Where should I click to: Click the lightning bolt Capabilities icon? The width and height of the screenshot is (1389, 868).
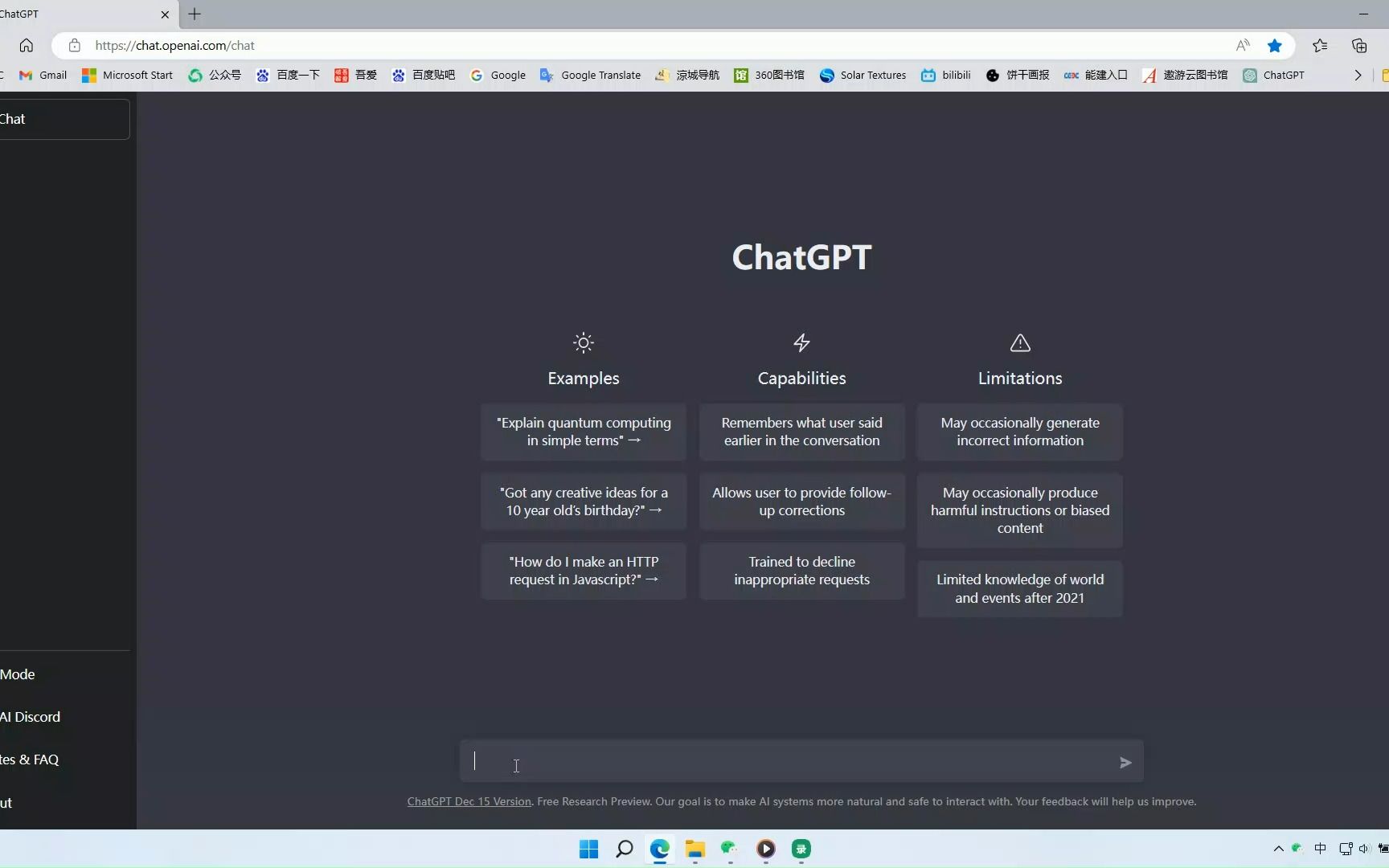801,343
